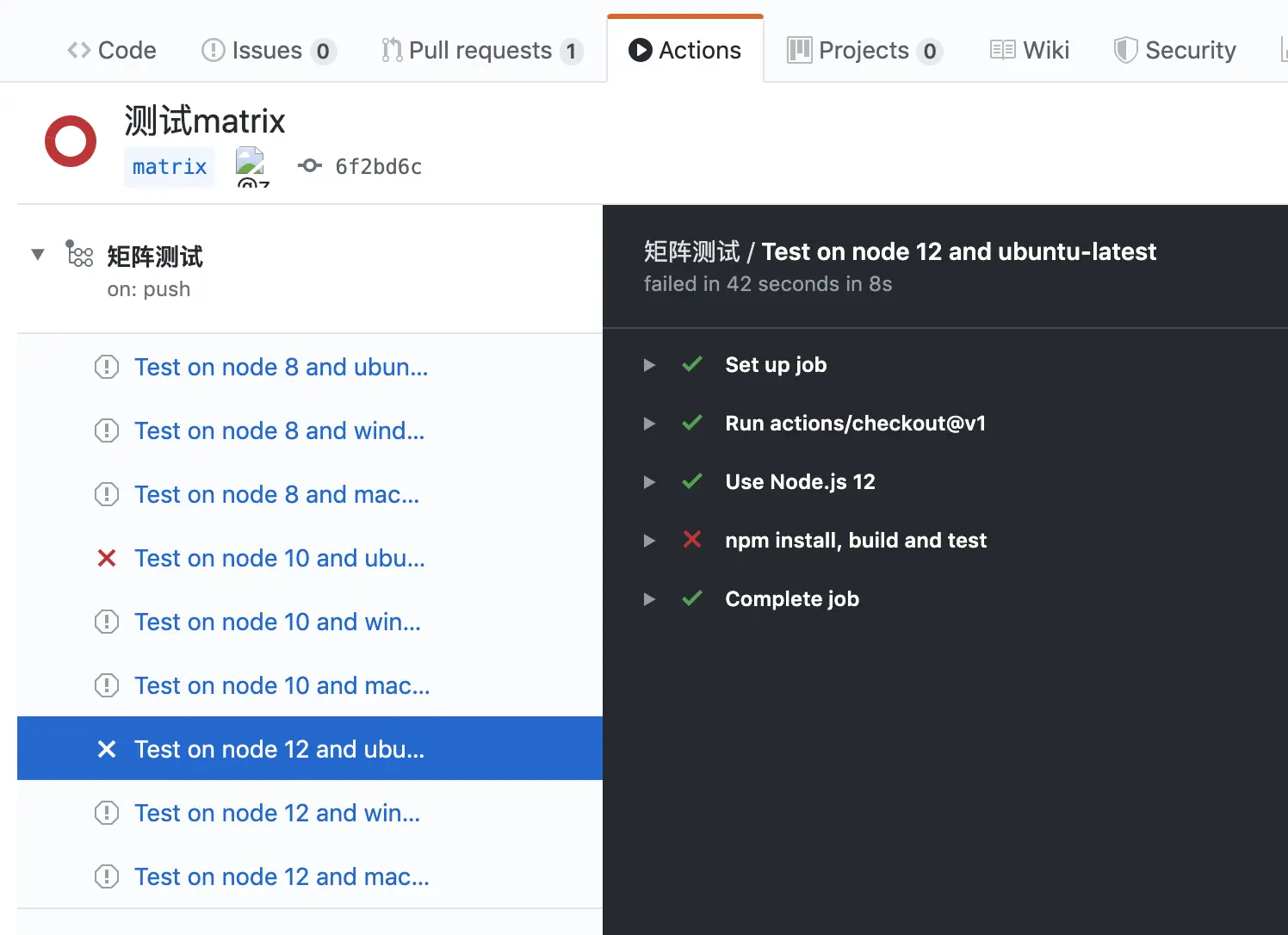The image size is (1288, 935).
Task: Click cancelled icon for node 12 windows job
Action: point(107,813)
